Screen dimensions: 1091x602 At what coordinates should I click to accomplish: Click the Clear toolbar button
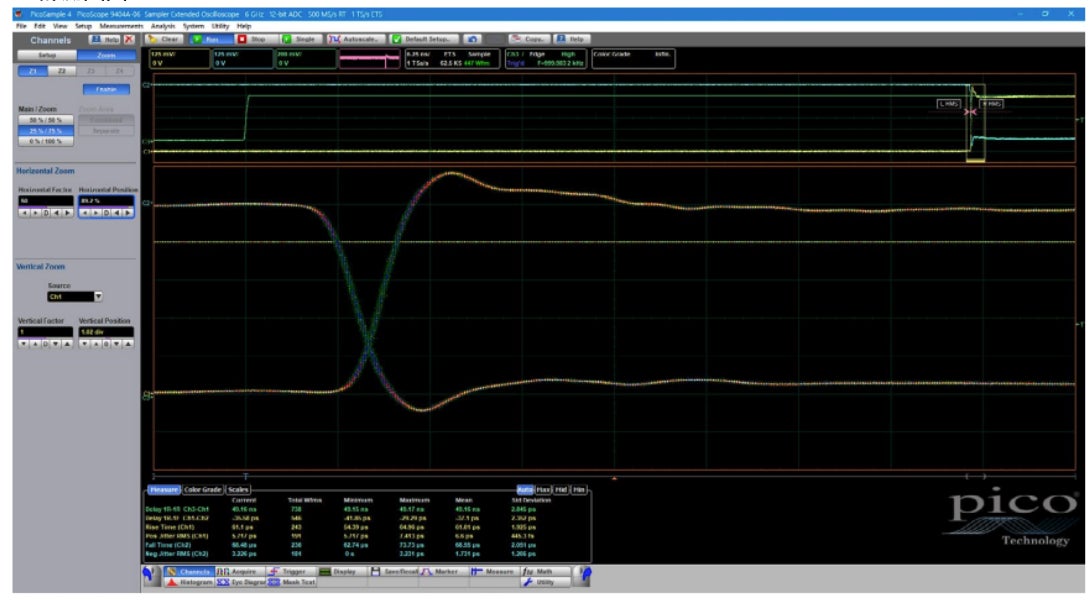(164, 39)
